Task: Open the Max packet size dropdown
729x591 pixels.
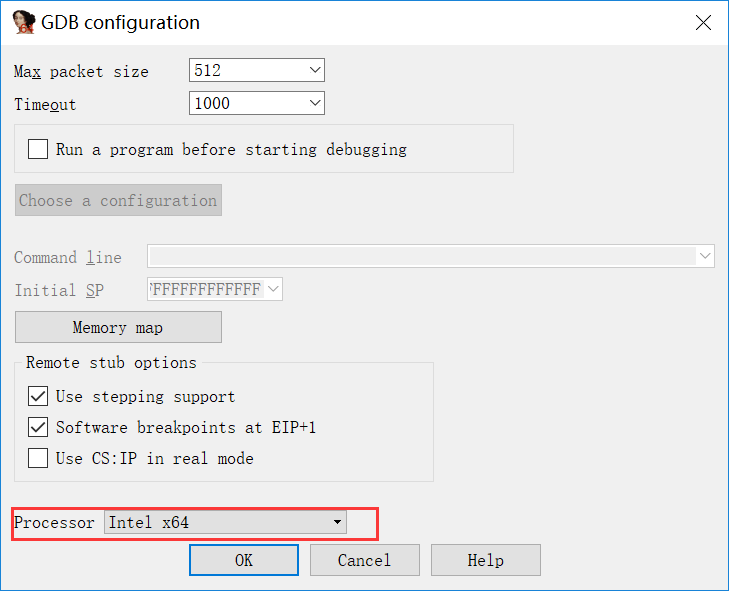Action: coord(315,70)
